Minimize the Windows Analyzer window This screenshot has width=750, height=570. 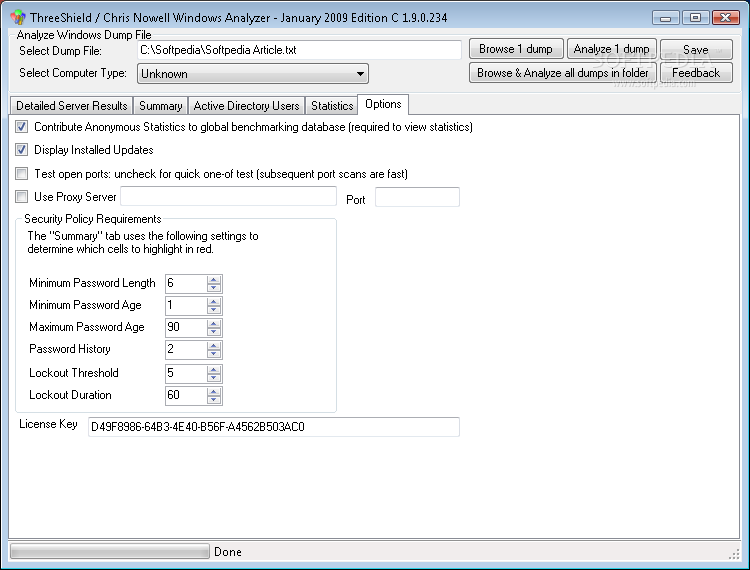pos(665,18)
